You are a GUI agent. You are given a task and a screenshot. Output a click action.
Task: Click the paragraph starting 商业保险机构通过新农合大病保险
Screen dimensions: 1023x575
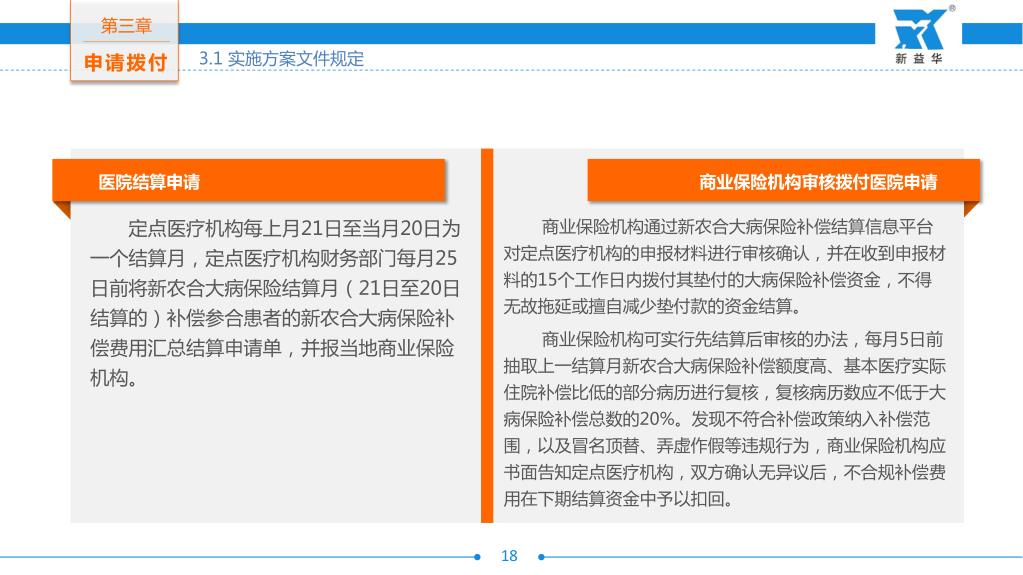pyautogui.click(x=724, y=266)
